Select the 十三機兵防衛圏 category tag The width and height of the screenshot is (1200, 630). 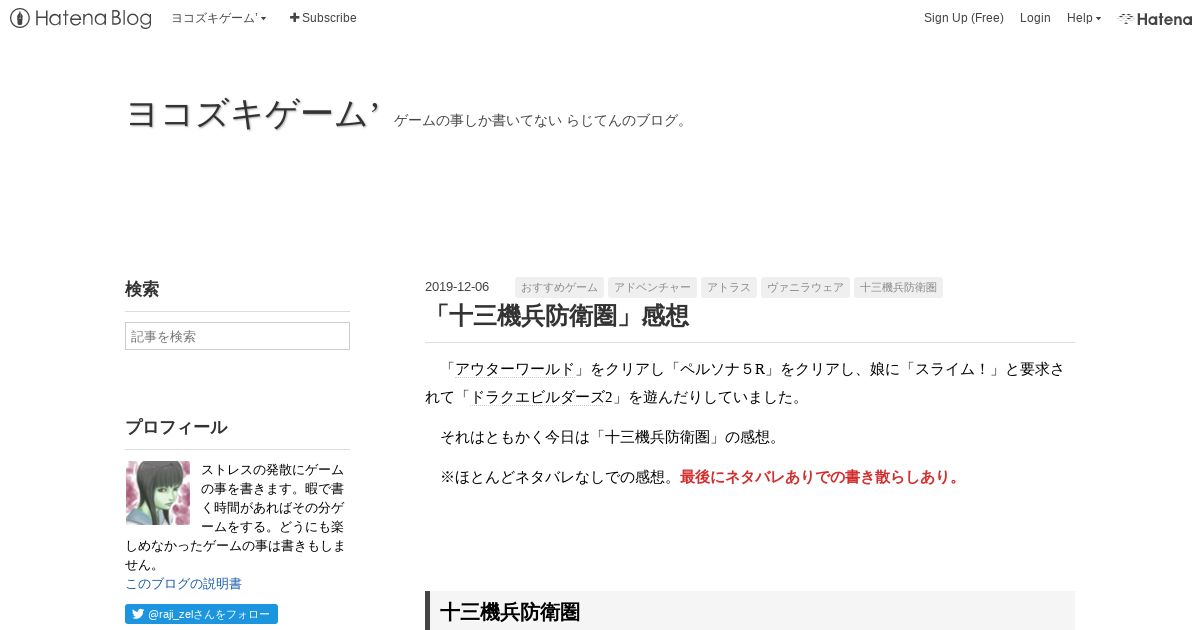tap(898, 287)
